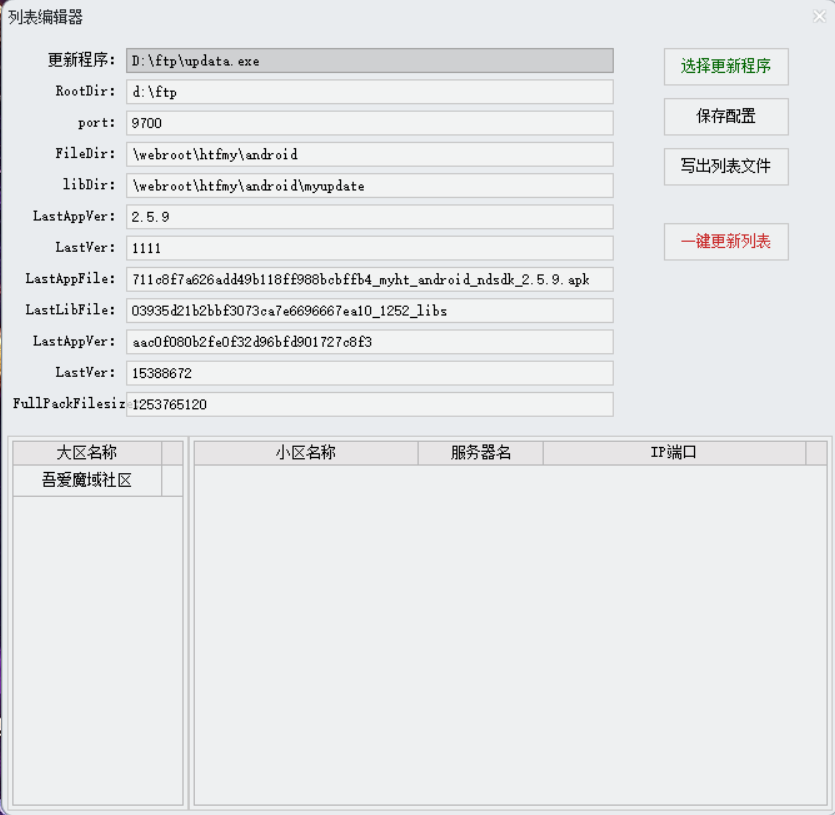Click the LastAppFile apk filename field
This screenshot has width=835, height=815.
coord(370,279)
